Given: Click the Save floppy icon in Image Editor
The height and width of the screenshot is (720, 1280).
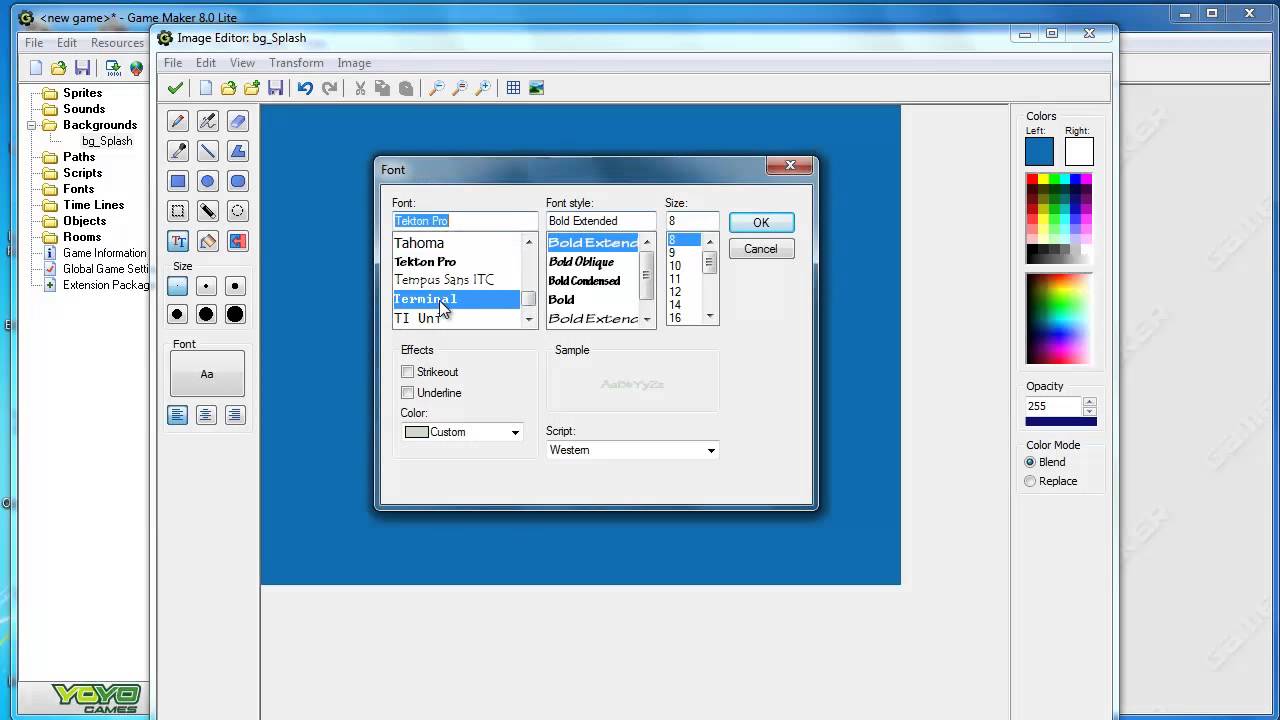Looking at the screenshot, I should [275, 88].
